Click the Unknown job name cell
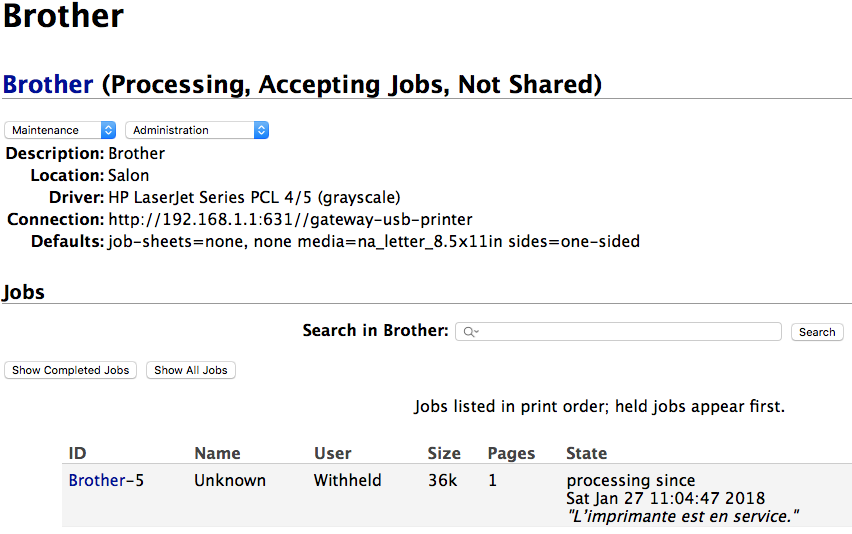The width and height of the screenshot is (852, 534). point(230,481)
